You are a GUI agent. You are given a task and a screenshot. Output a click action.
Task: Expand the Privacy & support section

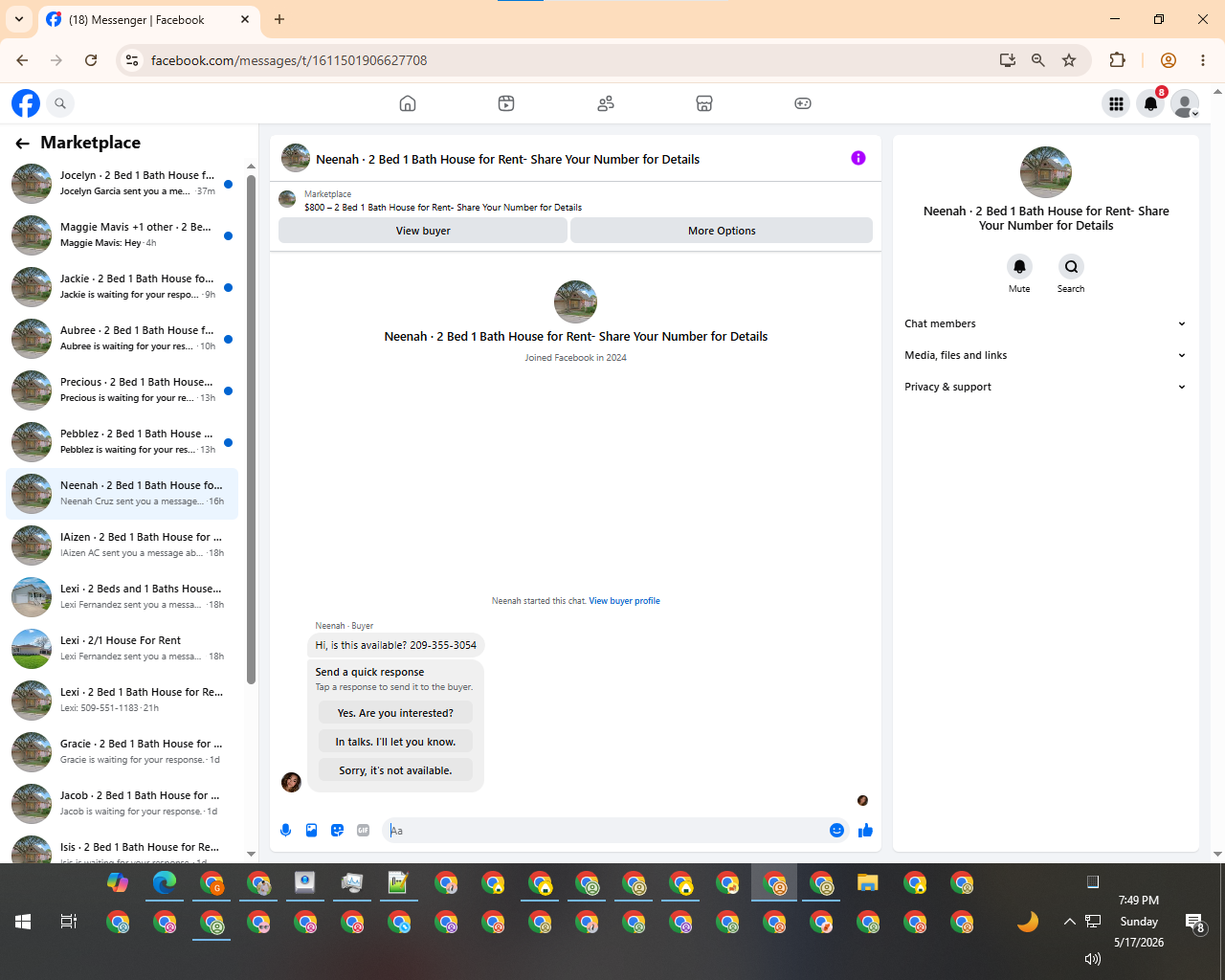point(1045,387)
